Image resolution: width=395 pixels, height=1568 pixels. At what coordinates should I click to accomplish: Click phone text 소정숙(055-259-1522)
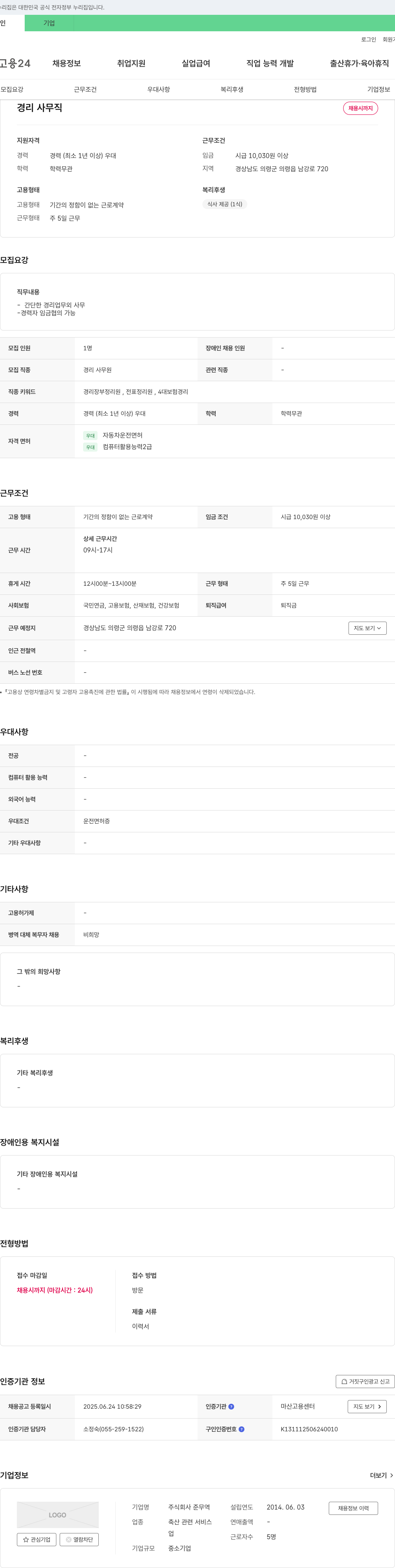click(x=113, y=1429)
